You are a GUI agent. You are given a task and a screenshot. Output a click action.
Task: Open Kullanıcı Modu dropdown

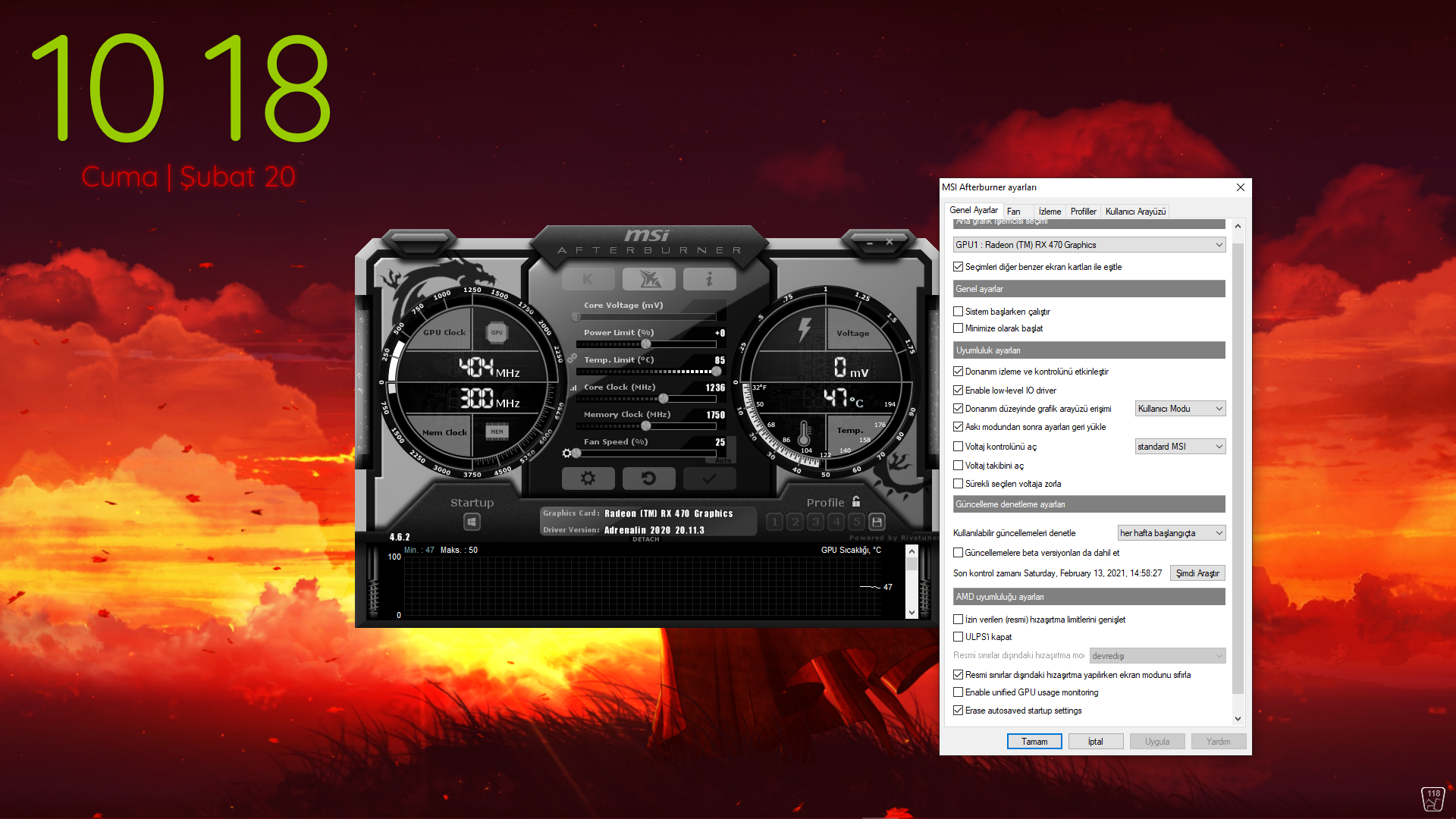(1180, 409)
